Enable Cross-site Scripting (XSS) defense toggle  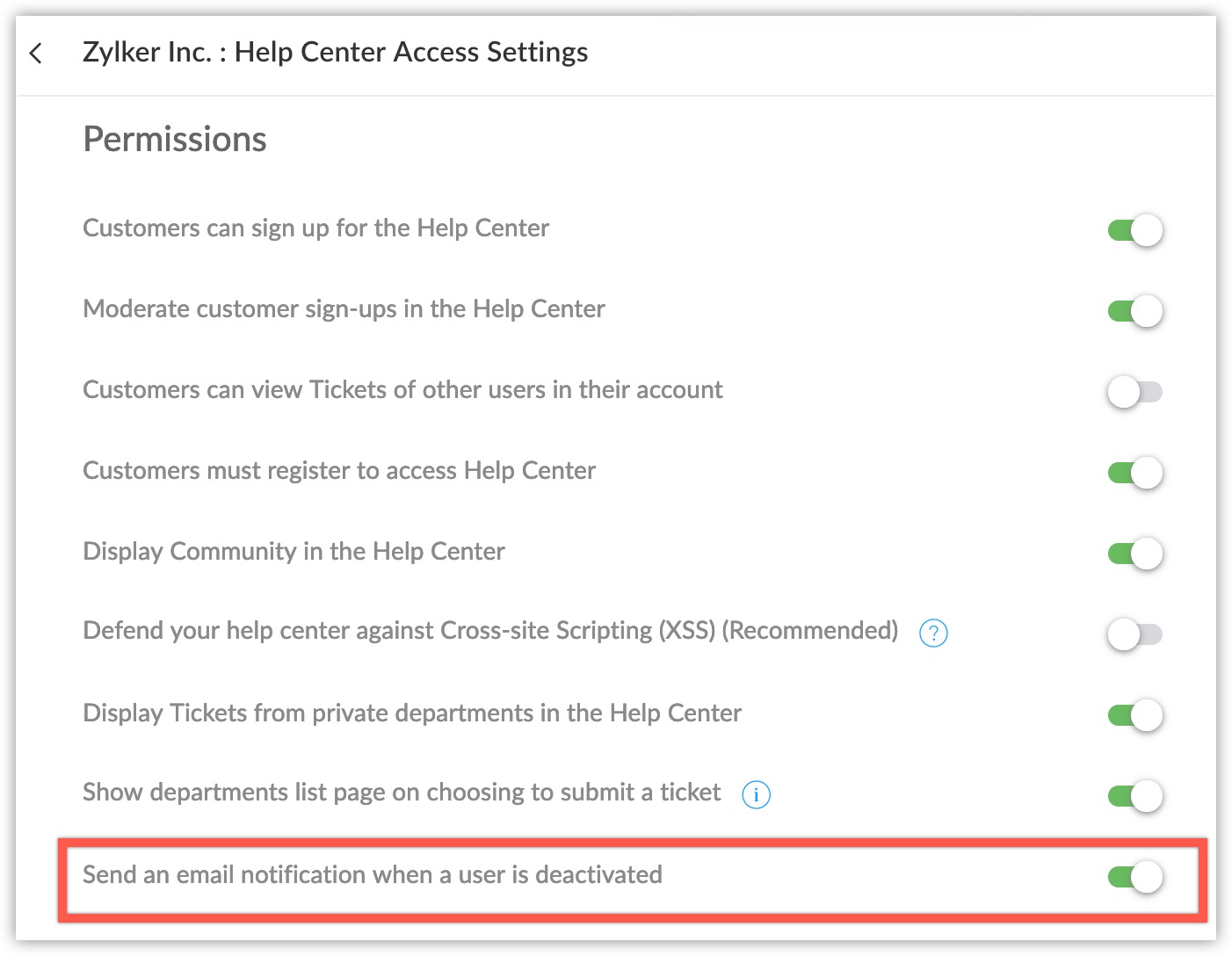[x=1134, y=634]
